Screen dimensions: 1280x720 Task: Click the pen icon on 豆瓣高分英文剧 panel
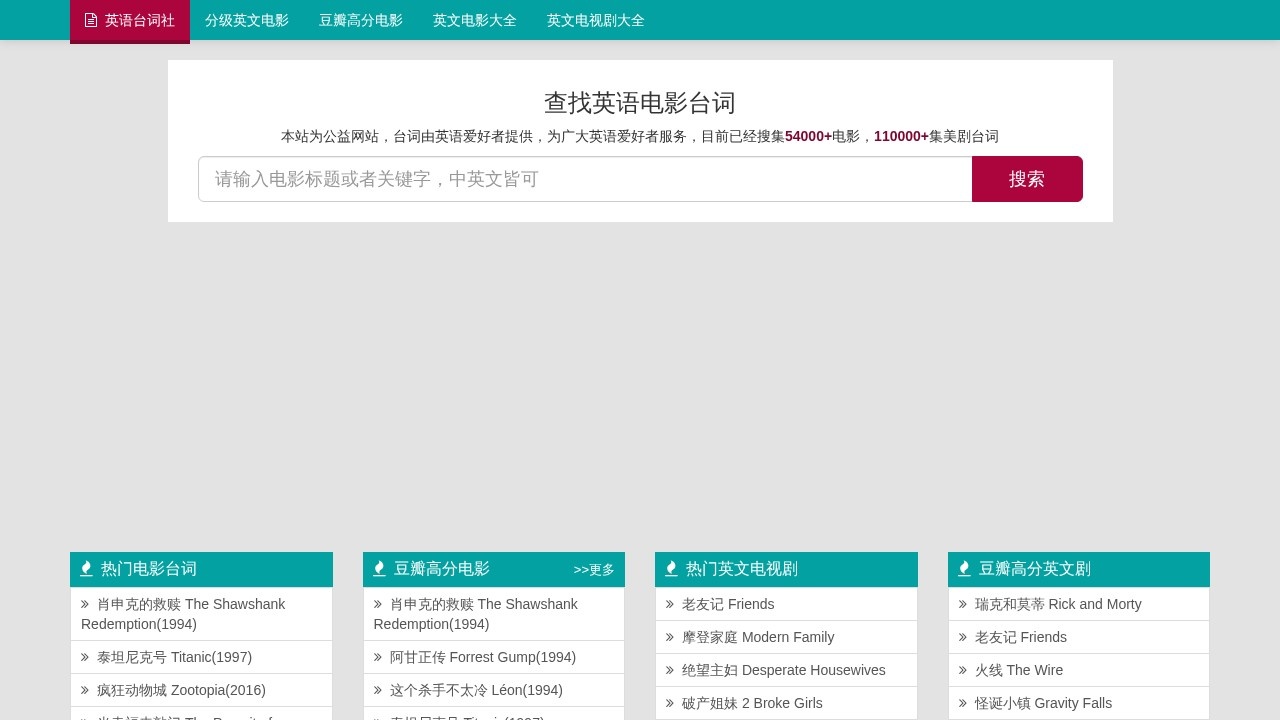(x=964, y=568)
